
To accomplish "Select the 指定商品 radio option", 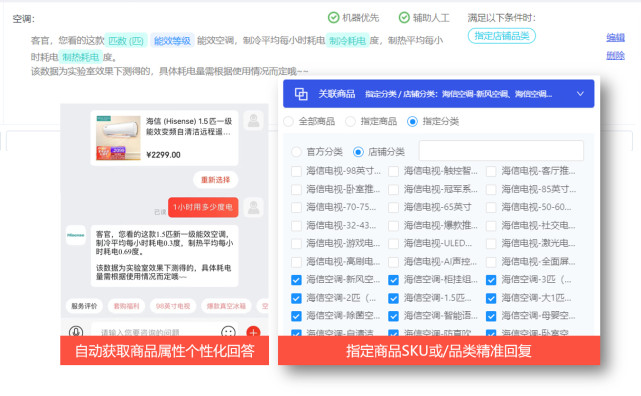I will click(350, 121).
